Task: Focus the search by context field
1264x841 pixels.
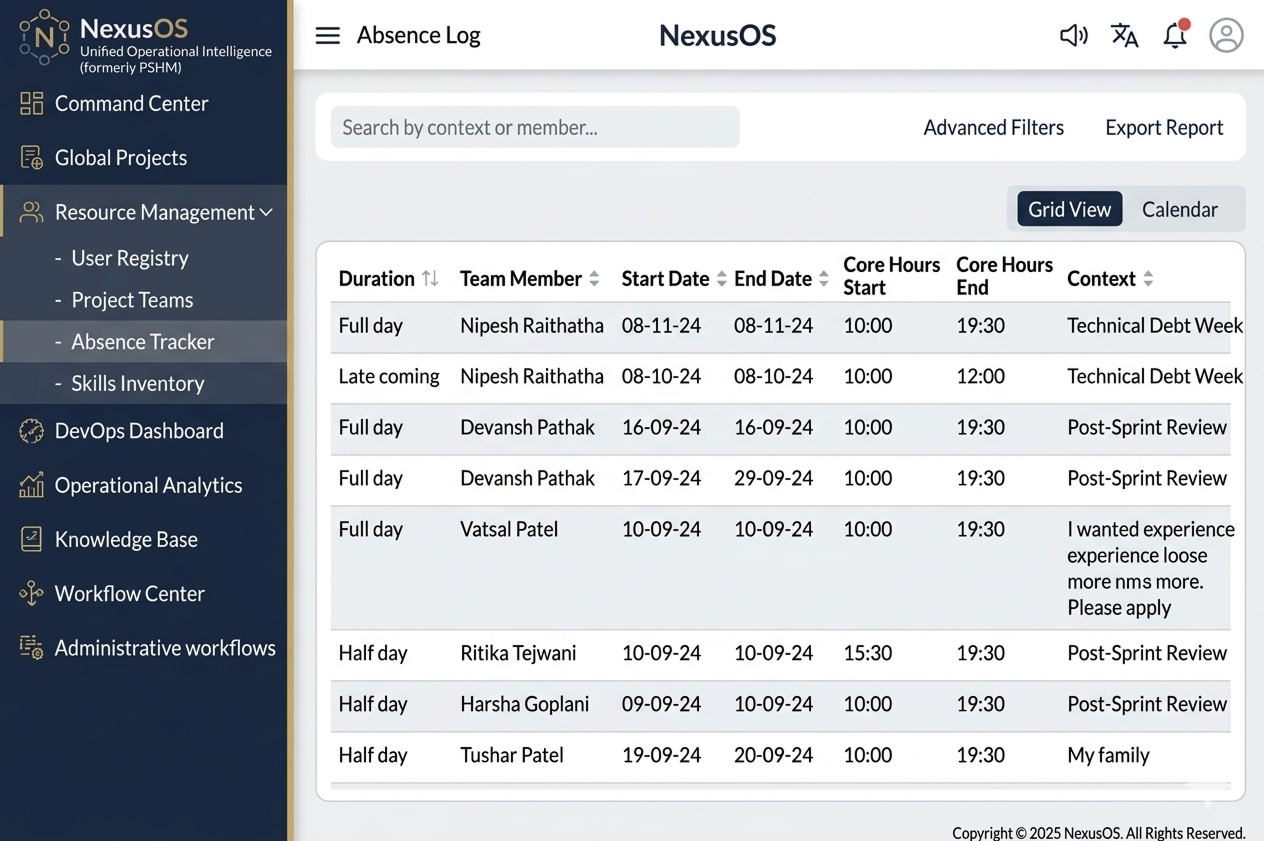Action: pyautogui.click(x=535, y=128)
